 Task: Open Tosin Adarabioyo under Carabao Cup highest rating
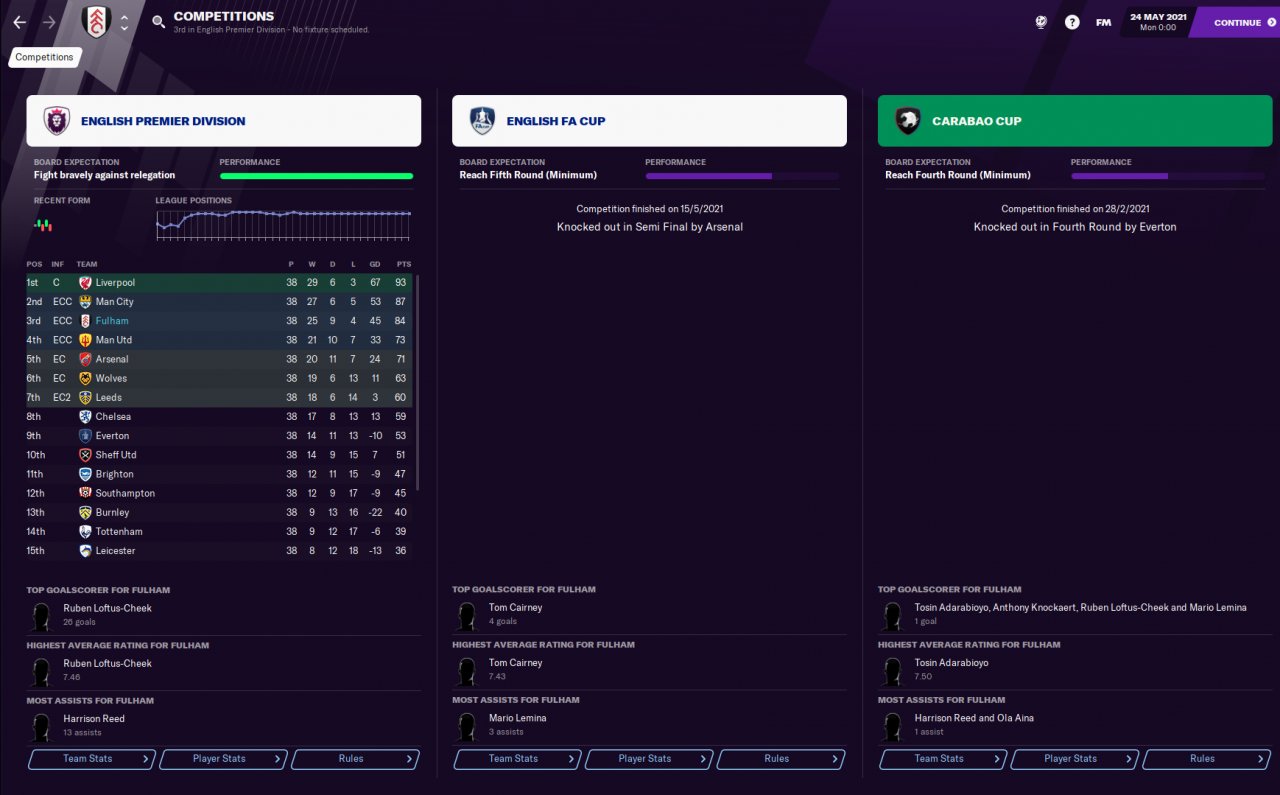click(951, 663)
